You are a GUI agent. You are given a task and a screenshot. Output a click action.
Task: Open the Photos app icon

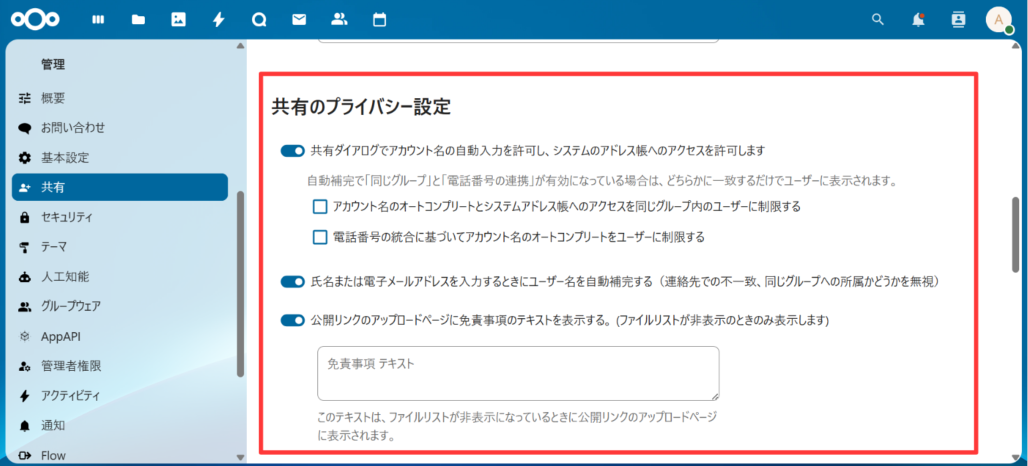pyautogui.click(x=178, y=19)
